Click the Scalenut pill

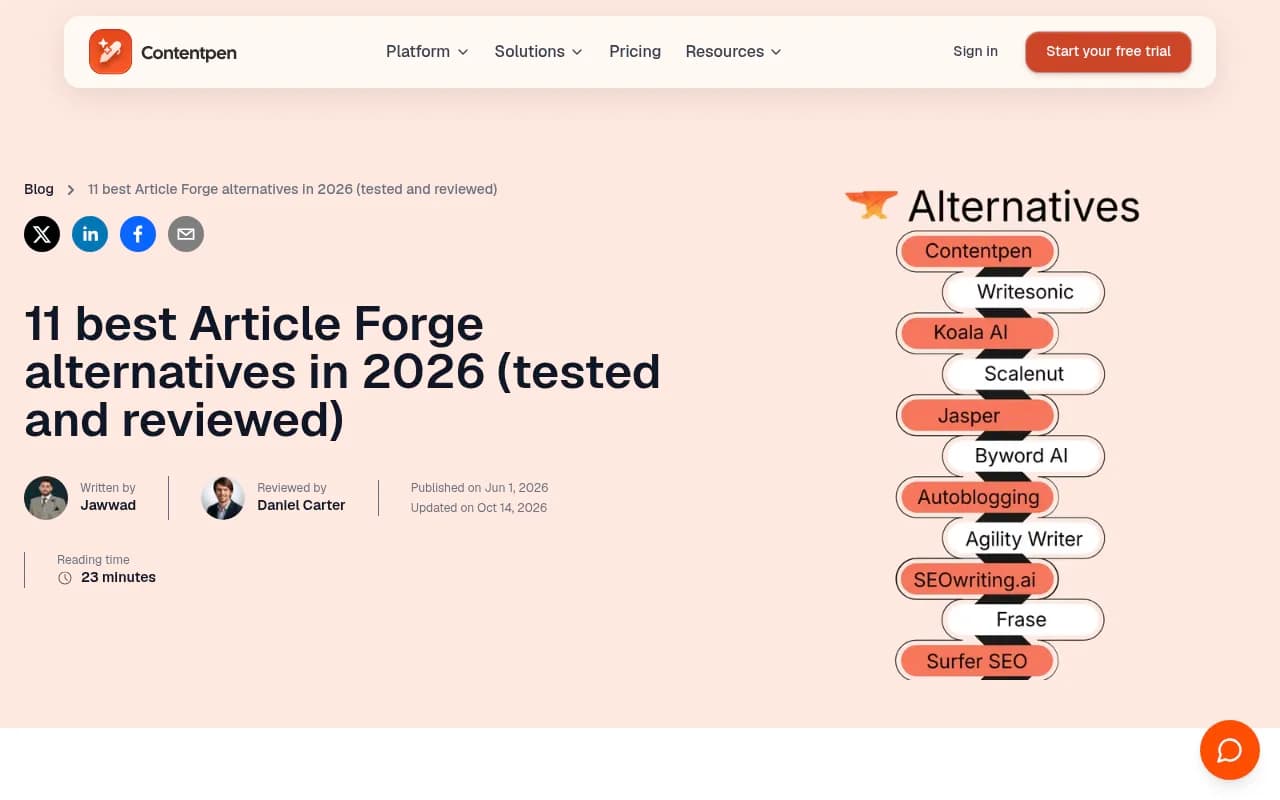pyautogui.click(x=1025, y=374)
